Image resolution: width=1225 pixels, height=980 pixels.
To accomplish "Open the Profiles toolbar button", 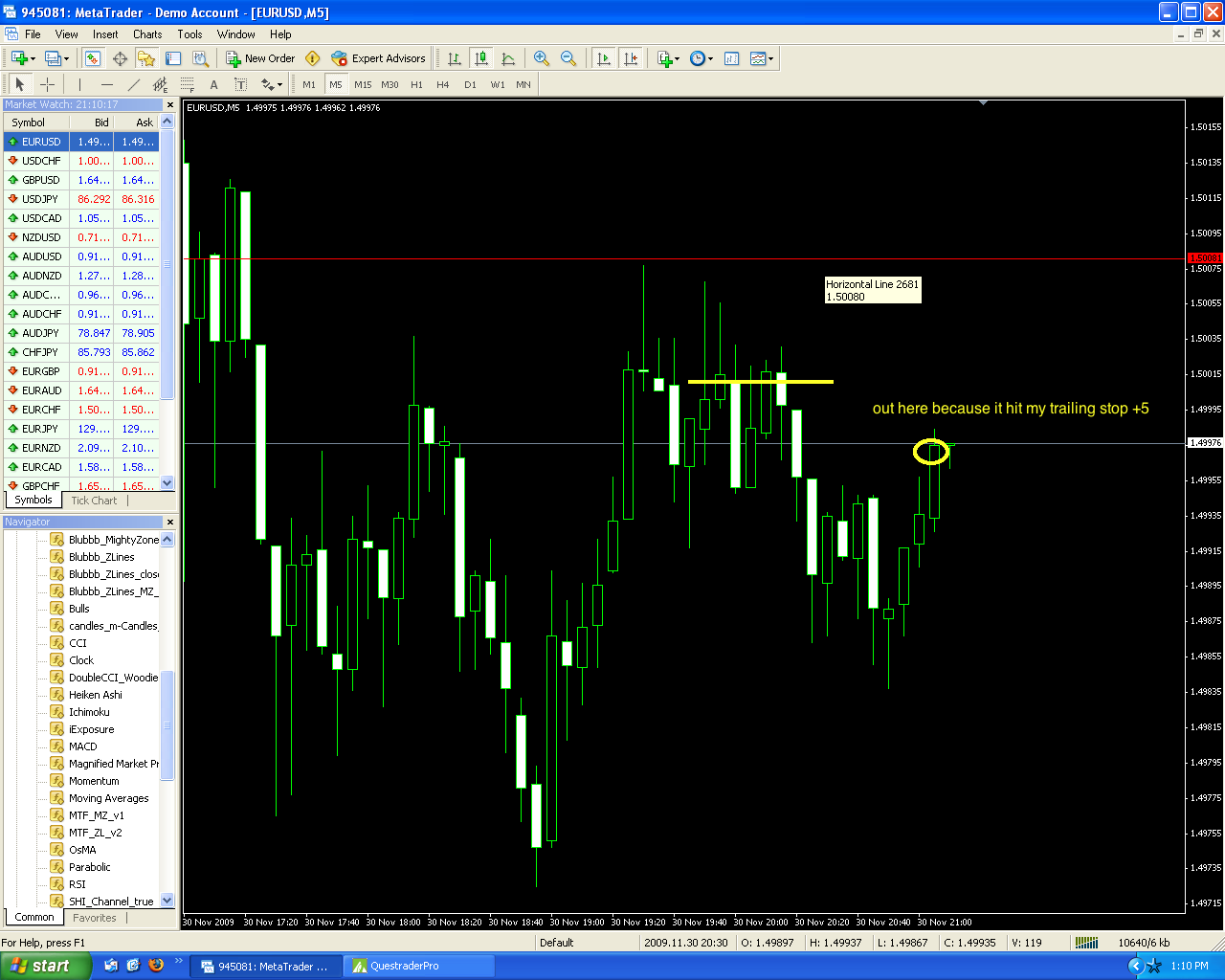I will pyautogui.click(x=56, y=58).
